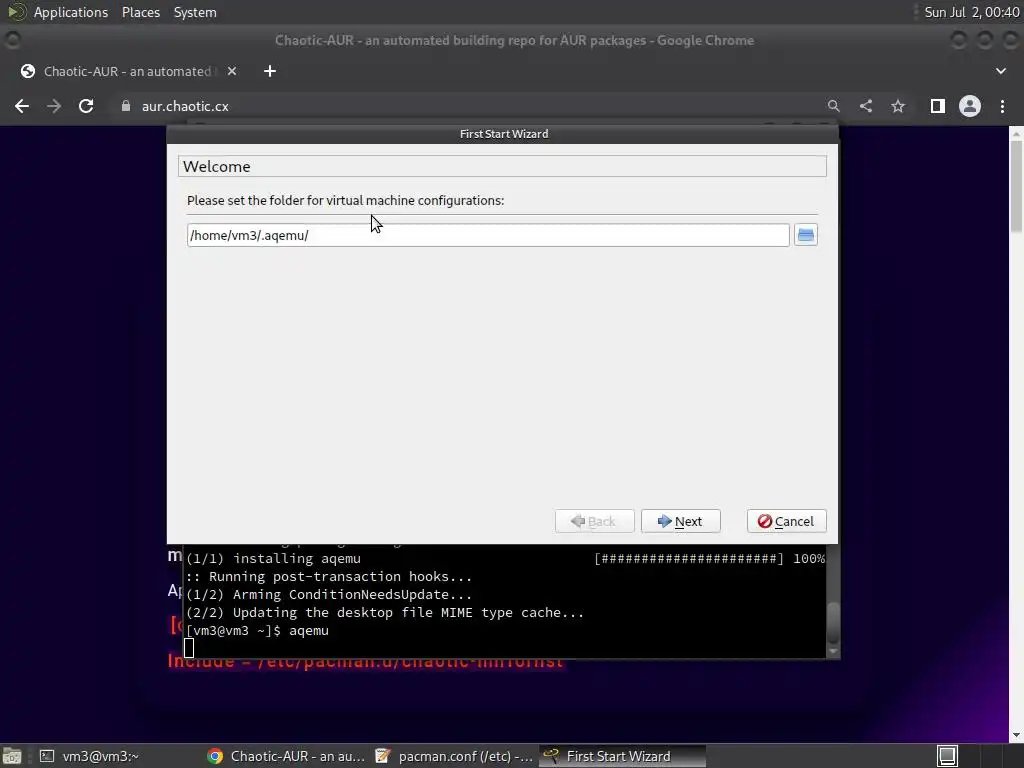Share this page via share icon
1024x768 pixels.
pos(866,106)
